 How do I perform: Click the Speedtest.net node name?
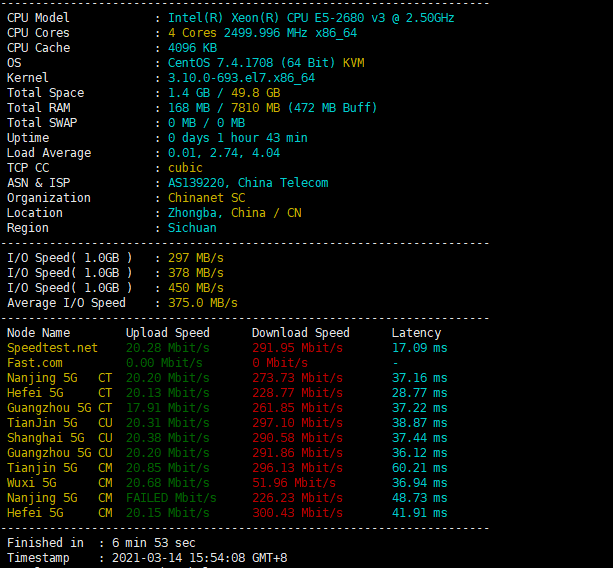(52, 348)
